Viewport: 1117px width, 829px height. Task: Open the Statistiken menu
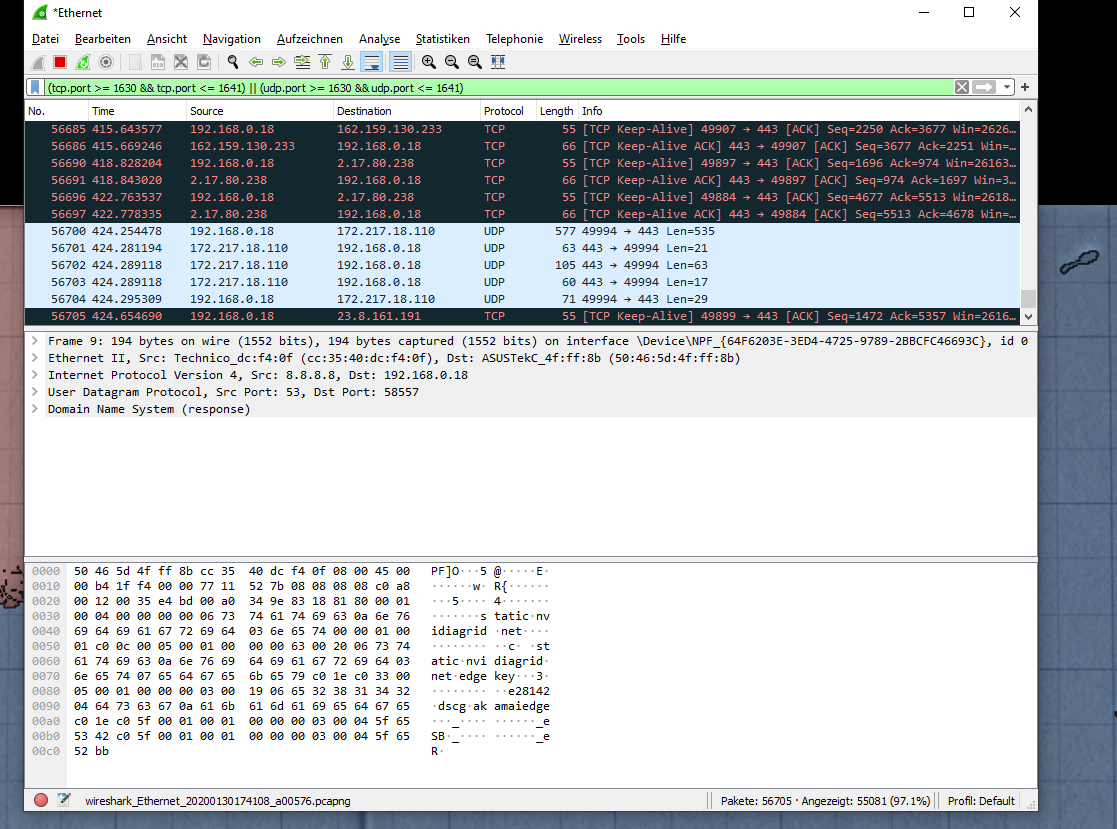point(442,39)
